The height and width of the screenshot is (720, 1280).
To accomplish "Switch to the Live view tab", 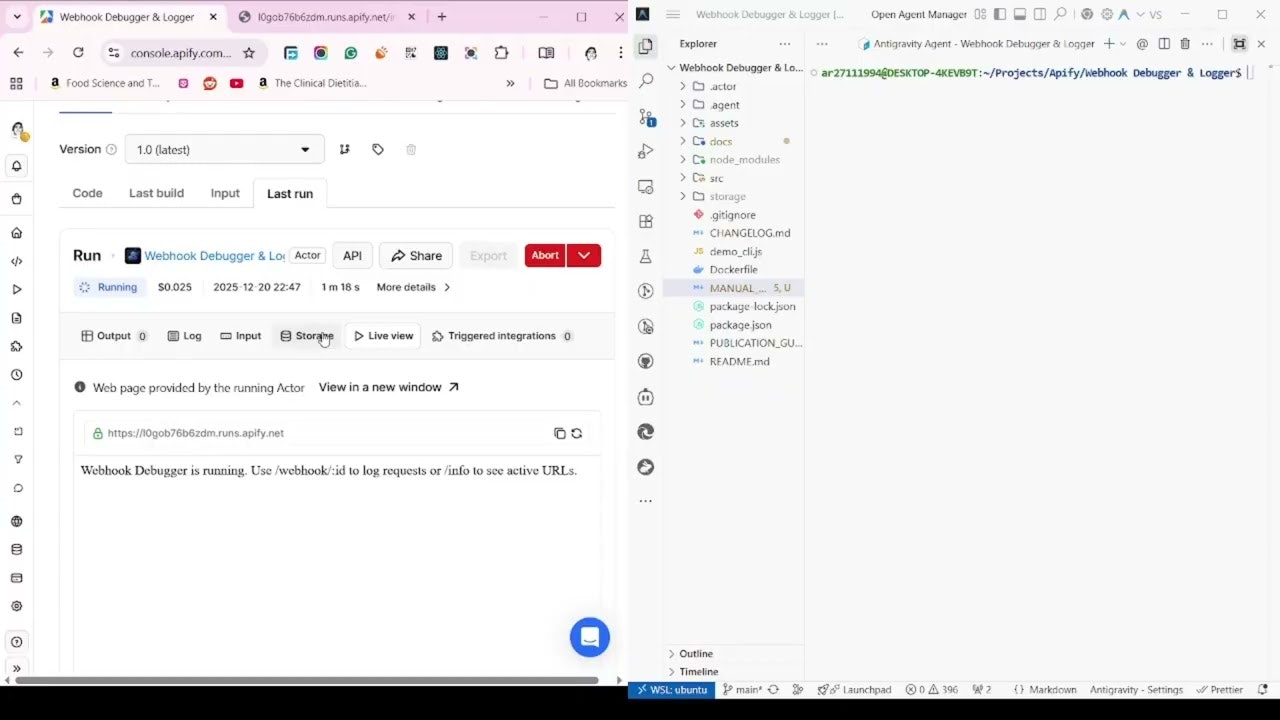I will point(383,335).
